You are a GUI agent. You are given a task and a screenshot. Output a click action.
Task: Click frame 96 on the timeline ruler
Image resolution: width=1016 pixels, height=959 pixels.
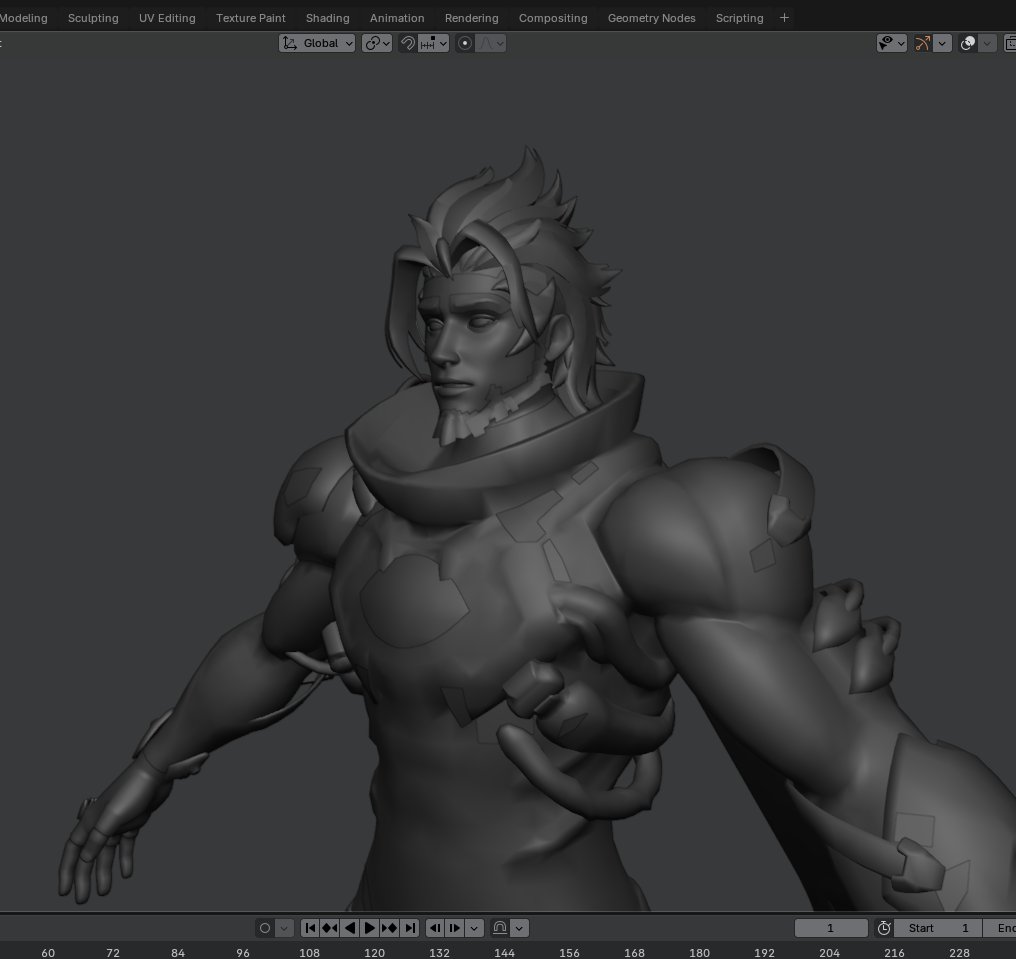(243, 953)
